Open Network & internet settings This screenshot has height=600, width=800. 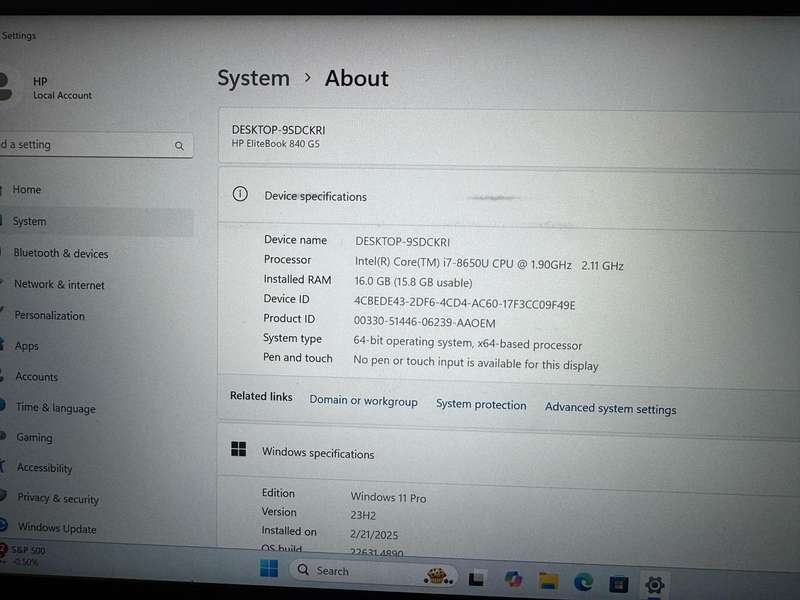coord(59,285)
